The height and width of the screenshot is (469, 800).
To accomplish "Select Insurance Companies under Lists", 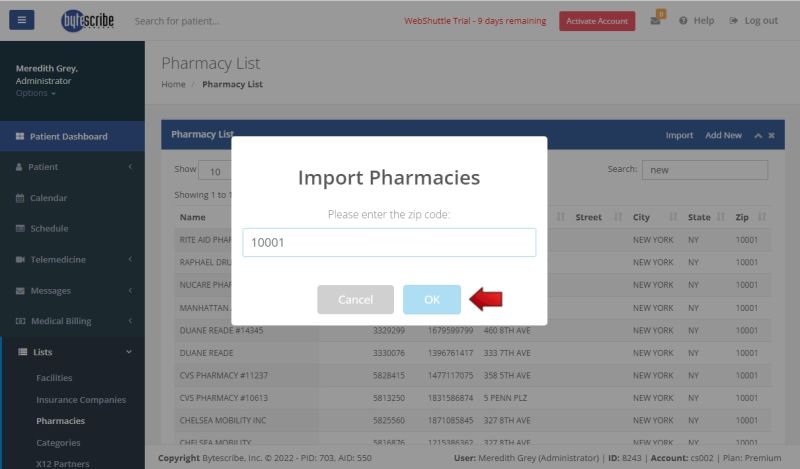I will point(81,400).
